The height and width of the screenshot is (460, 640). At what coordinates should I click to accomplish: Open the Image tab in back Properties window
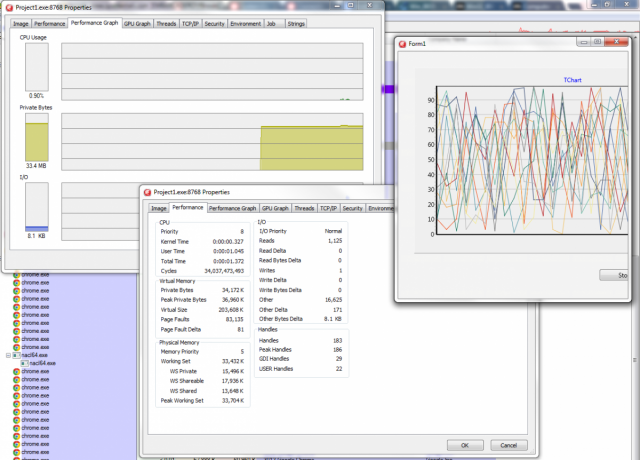tap(21, 24)
